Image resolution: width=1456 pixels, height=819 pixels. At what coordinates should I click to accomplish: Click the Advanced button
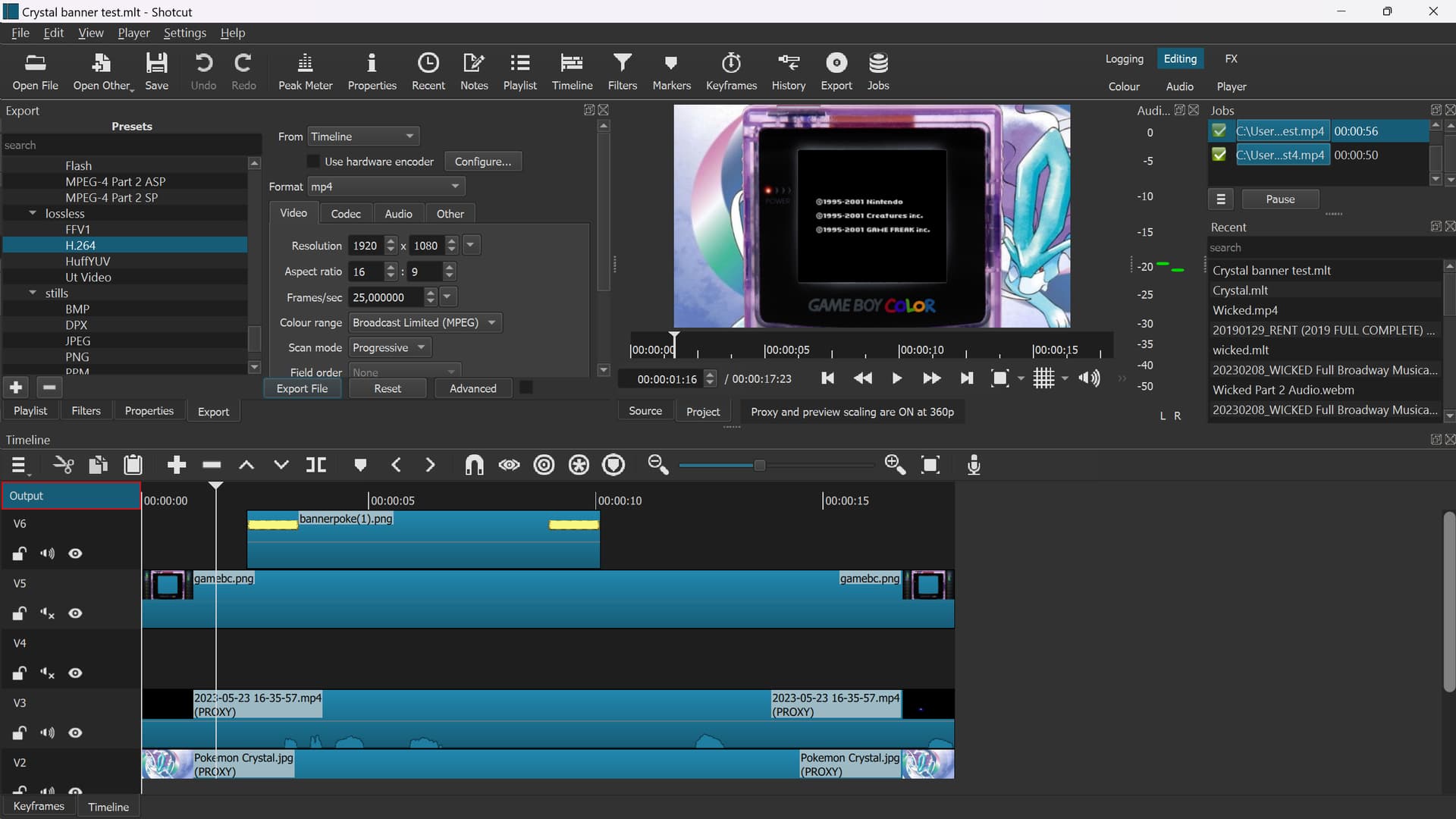click(x=472, y=388)
